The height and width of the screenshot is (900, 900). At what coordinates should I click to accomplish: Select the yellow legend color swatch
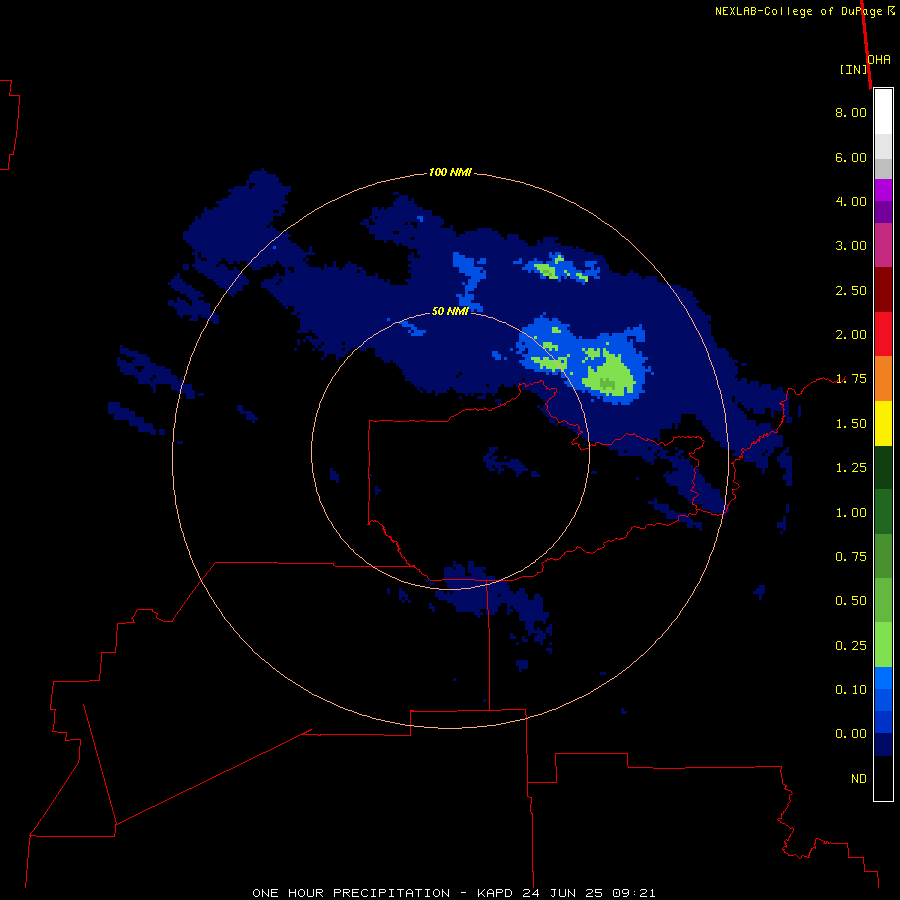pyautogui.click(x=883, y=424)
